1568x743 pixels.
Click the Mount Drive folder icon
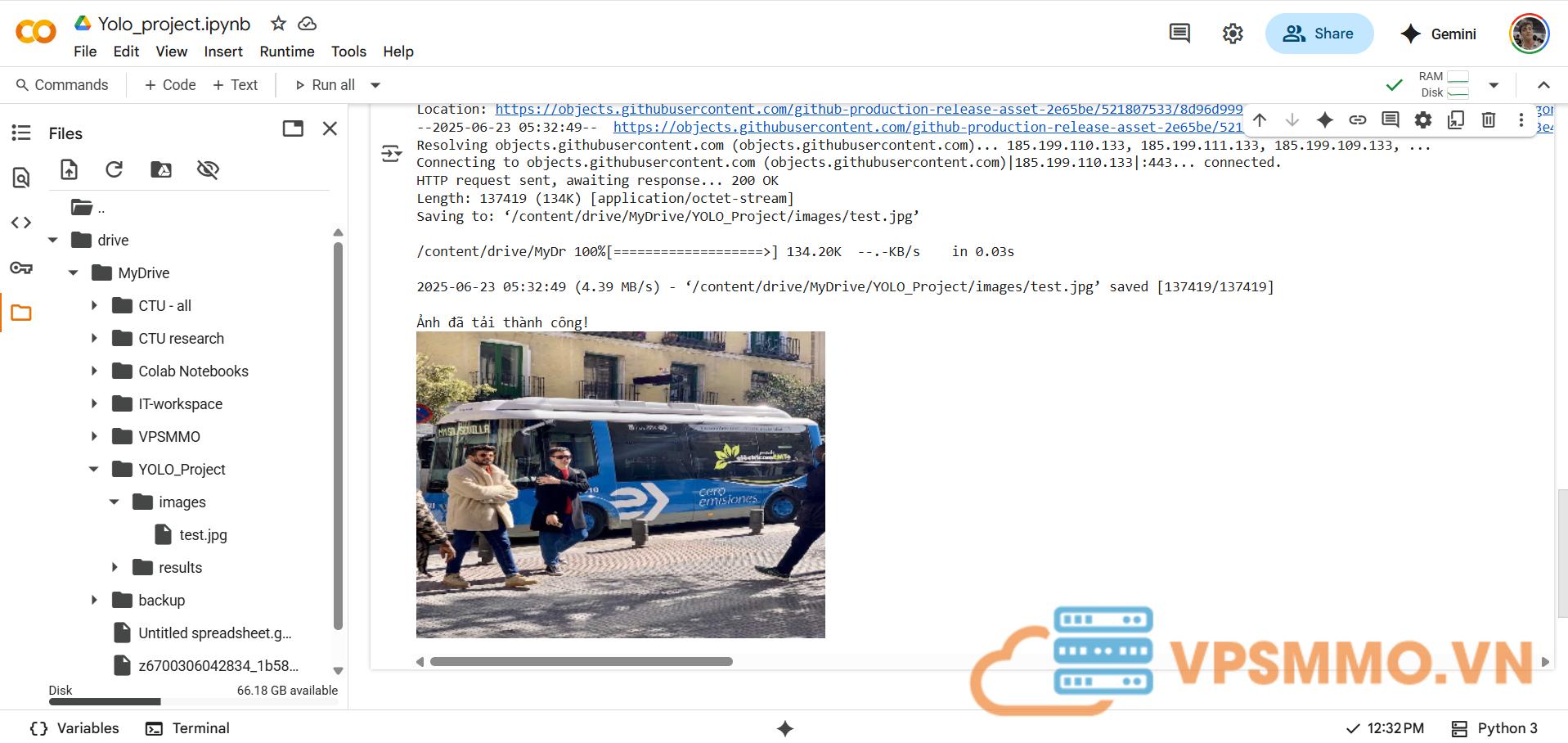(161, 169)
